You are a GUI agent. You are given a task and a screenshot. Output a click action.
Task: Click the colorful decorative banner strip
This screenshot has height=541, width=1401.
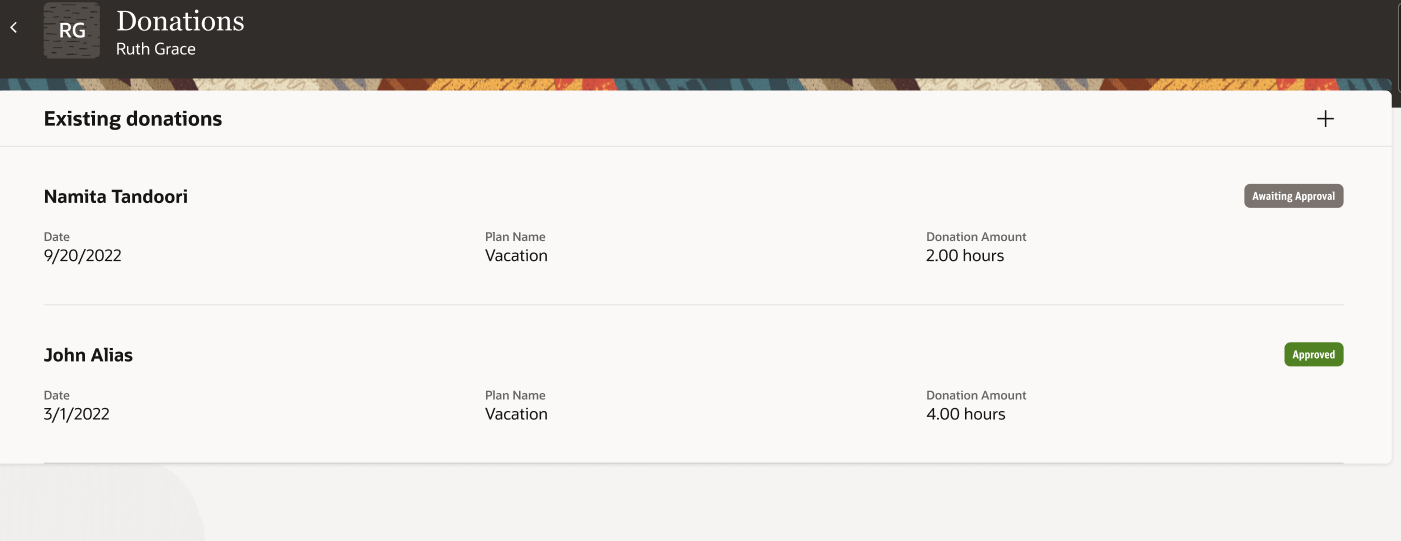(700, 85)
